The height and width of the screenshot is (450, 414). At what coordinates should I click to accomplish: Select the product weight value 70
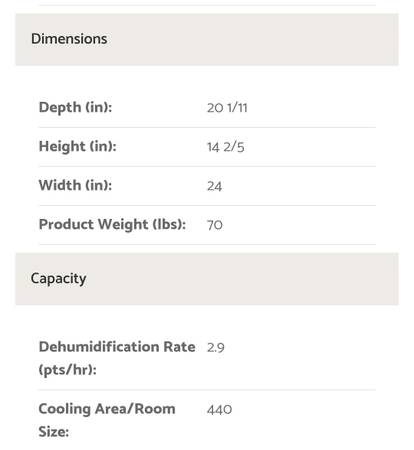tap(215, 225)
